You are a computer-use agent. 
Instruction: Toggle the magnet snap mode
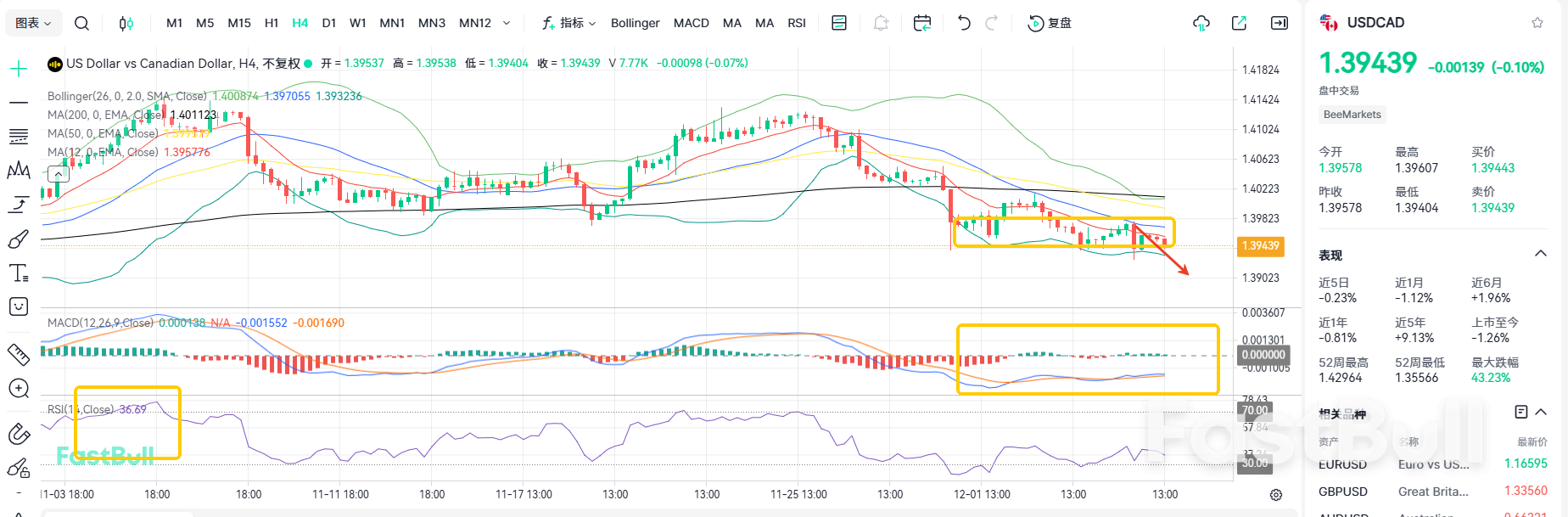point(18,434)
